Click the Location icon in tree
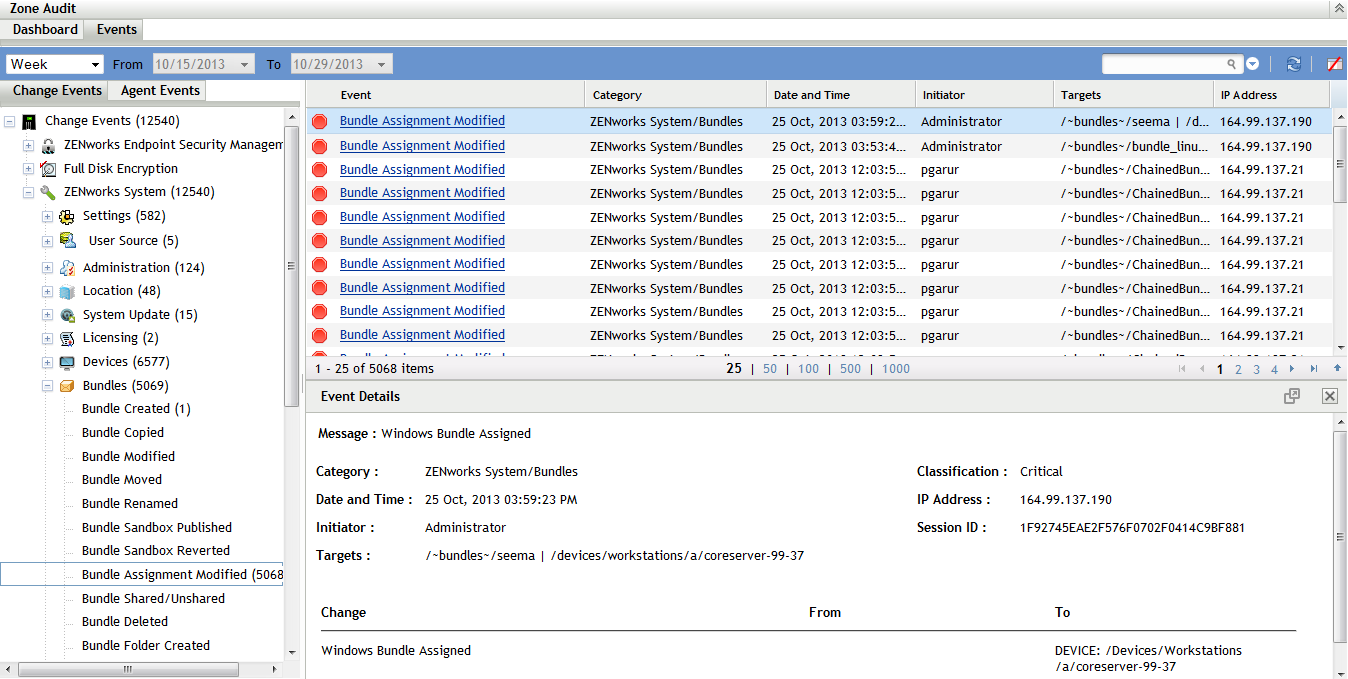This screenshot has height=679, width=1348. [x=67, y=292]
